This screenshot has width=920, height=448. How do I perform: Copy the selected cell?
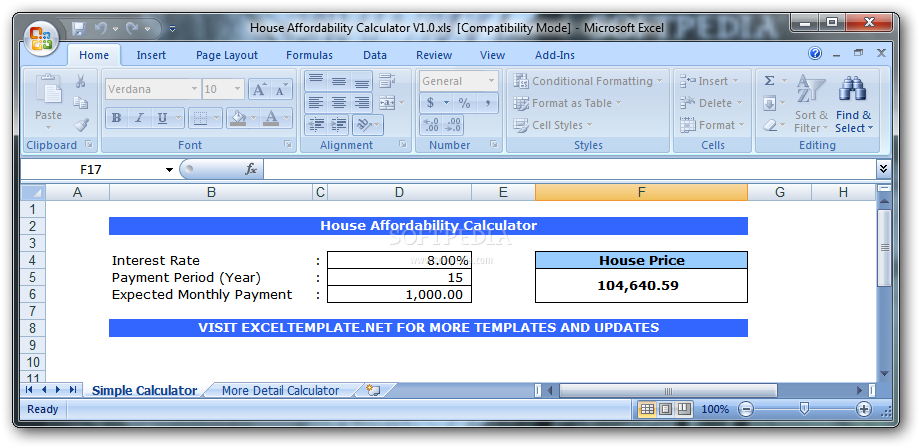(80, 103)
